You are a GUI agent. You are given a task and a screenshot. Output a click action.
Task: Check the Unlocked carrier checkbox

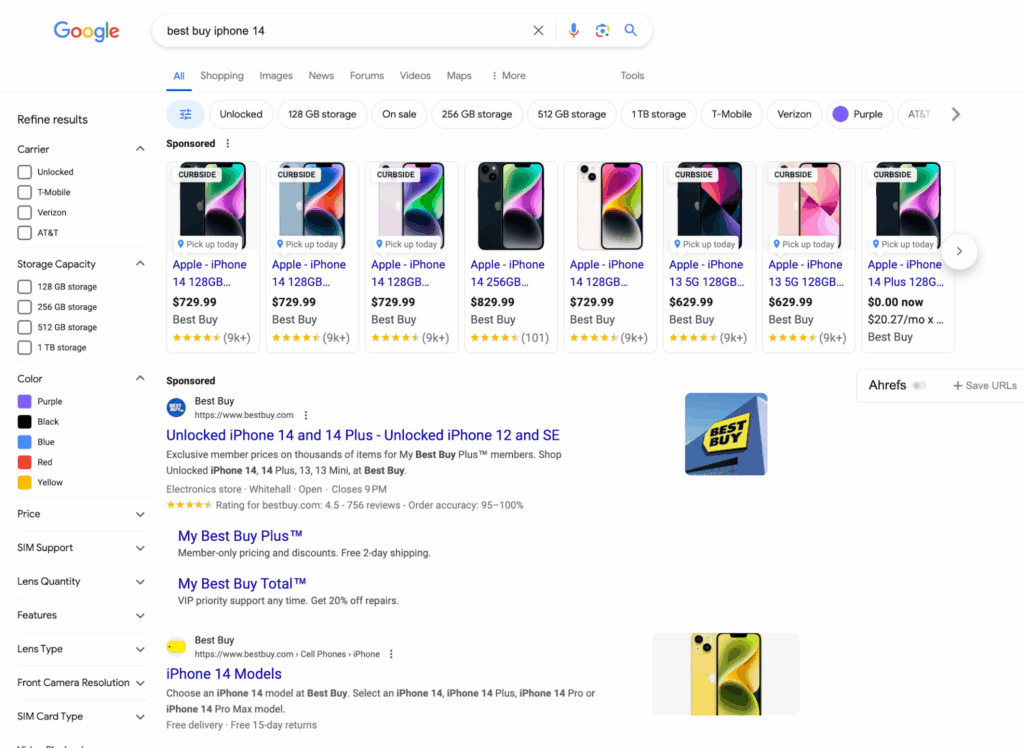point(25,172)
